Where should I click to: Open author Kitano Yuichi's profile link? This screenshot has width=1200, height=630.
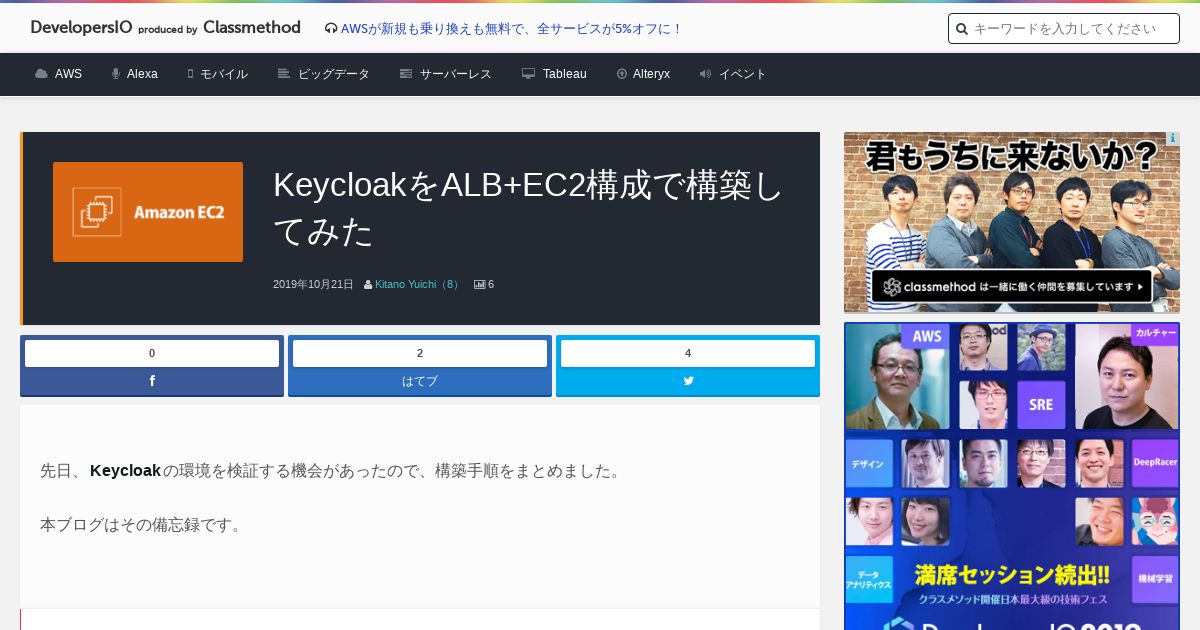(x=418, y=284)
